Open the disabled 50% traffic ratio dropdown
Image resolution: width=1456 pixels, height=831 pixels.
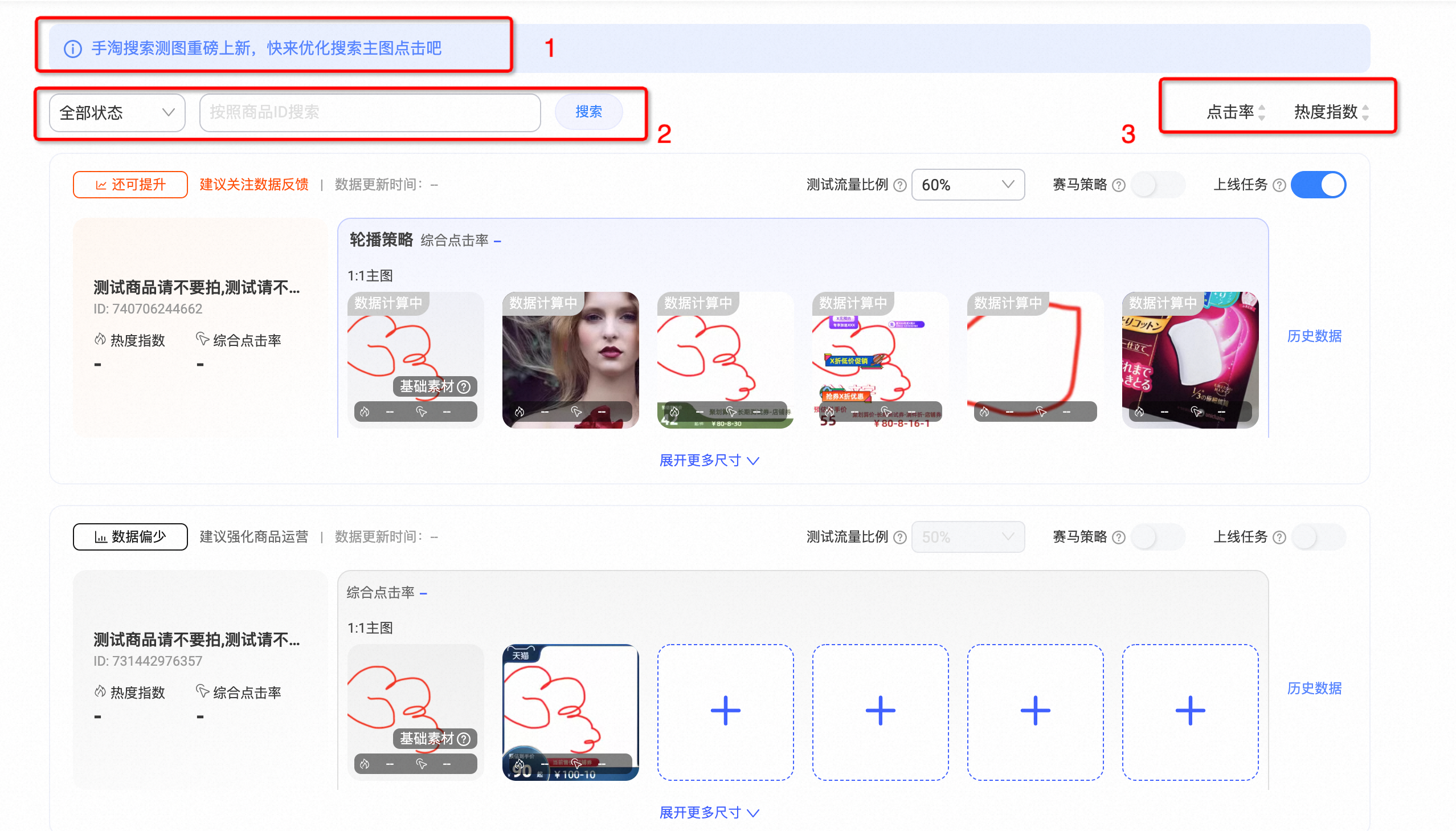pyautogui.click(x=968, y=537)
